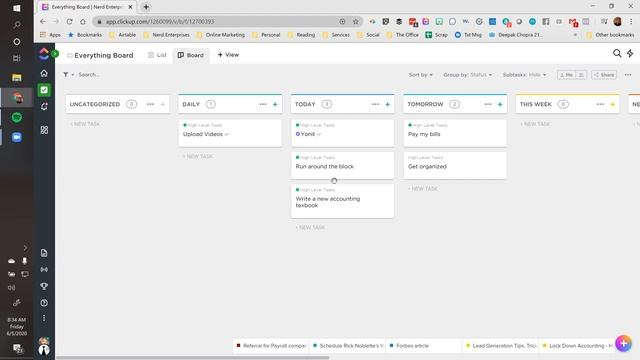Open Windows Start menu
Screen dimensions: 640x360
[x=17, y=8]
